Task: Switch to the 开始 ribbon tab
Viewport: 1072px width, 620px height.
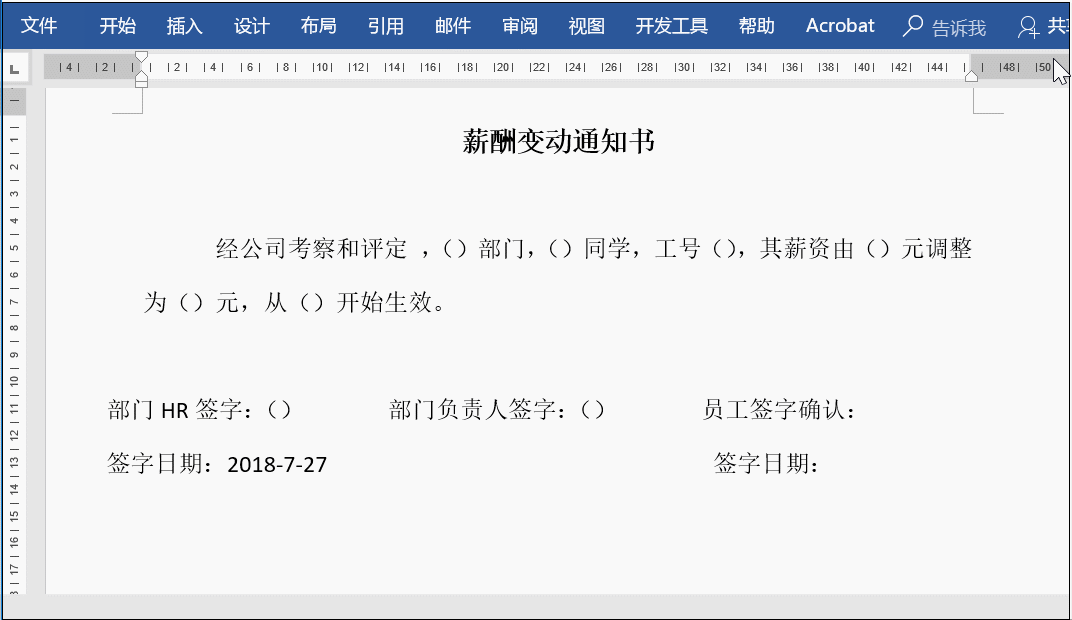Action: (x=117, y=25)
